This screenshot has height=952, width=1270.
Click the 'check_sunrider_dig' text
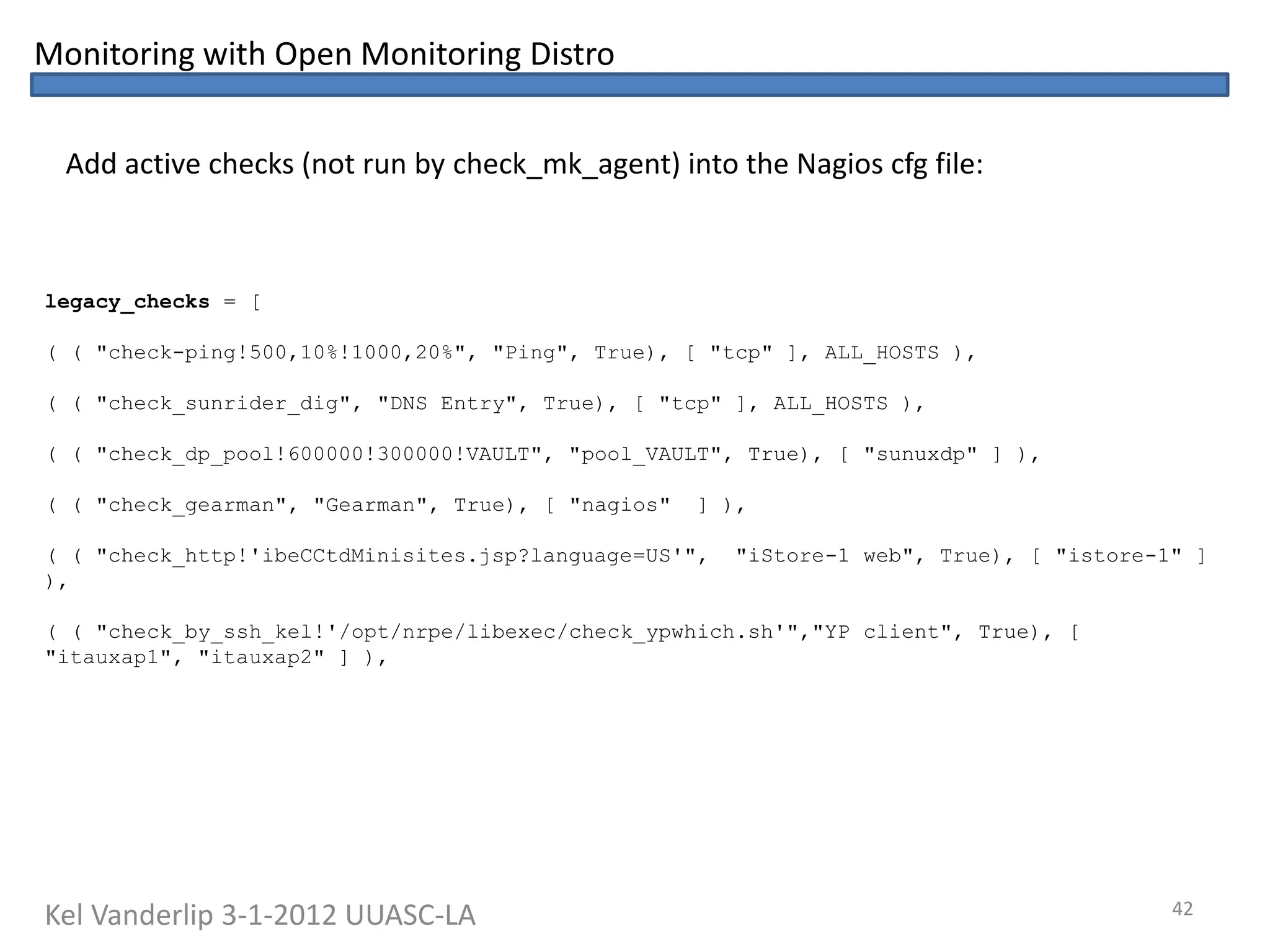click(223, 403)
